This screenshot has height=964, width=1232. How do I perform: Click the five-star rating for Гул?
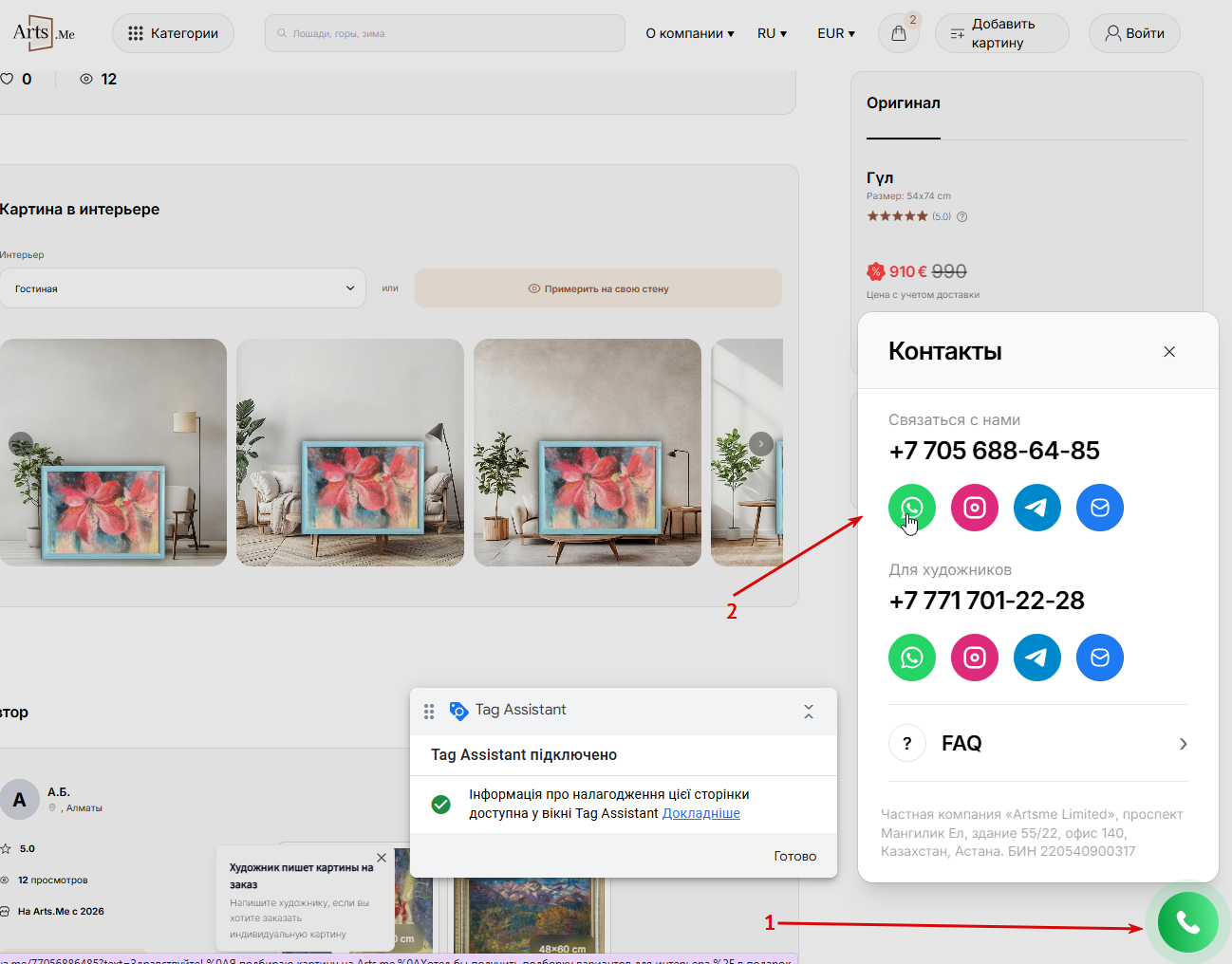(897, 216)
